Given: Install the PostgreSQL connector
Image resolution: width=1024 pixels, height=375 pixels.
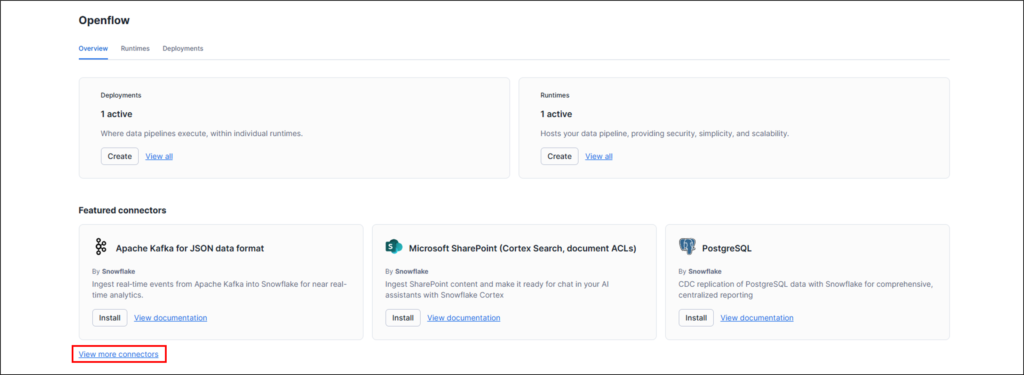Looking at the screenshot, I should [x=696, y=318].
